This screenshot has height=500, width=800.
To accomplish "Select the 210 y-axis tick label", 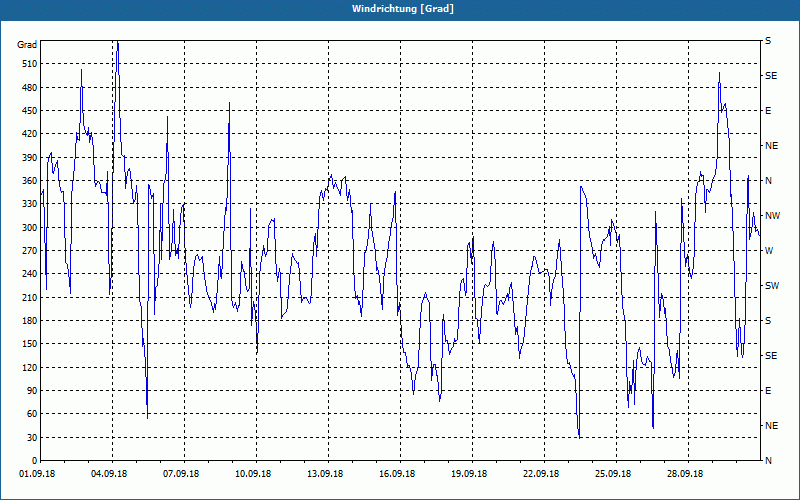I will [x=29, y=297].
